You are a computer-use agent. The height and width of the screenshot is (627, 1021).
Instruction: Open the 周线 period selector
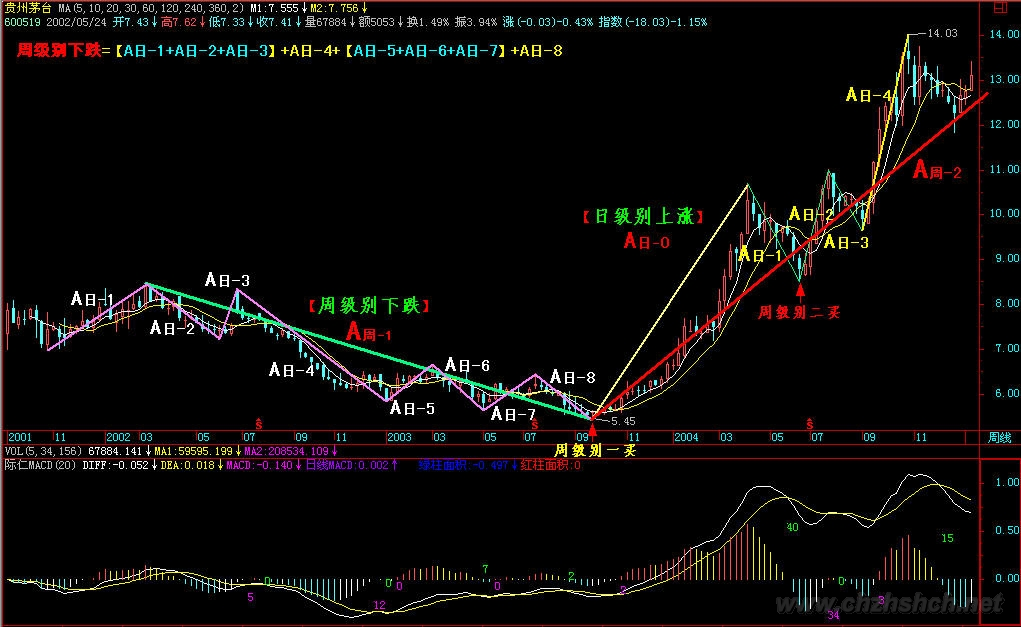(1000, 438)
